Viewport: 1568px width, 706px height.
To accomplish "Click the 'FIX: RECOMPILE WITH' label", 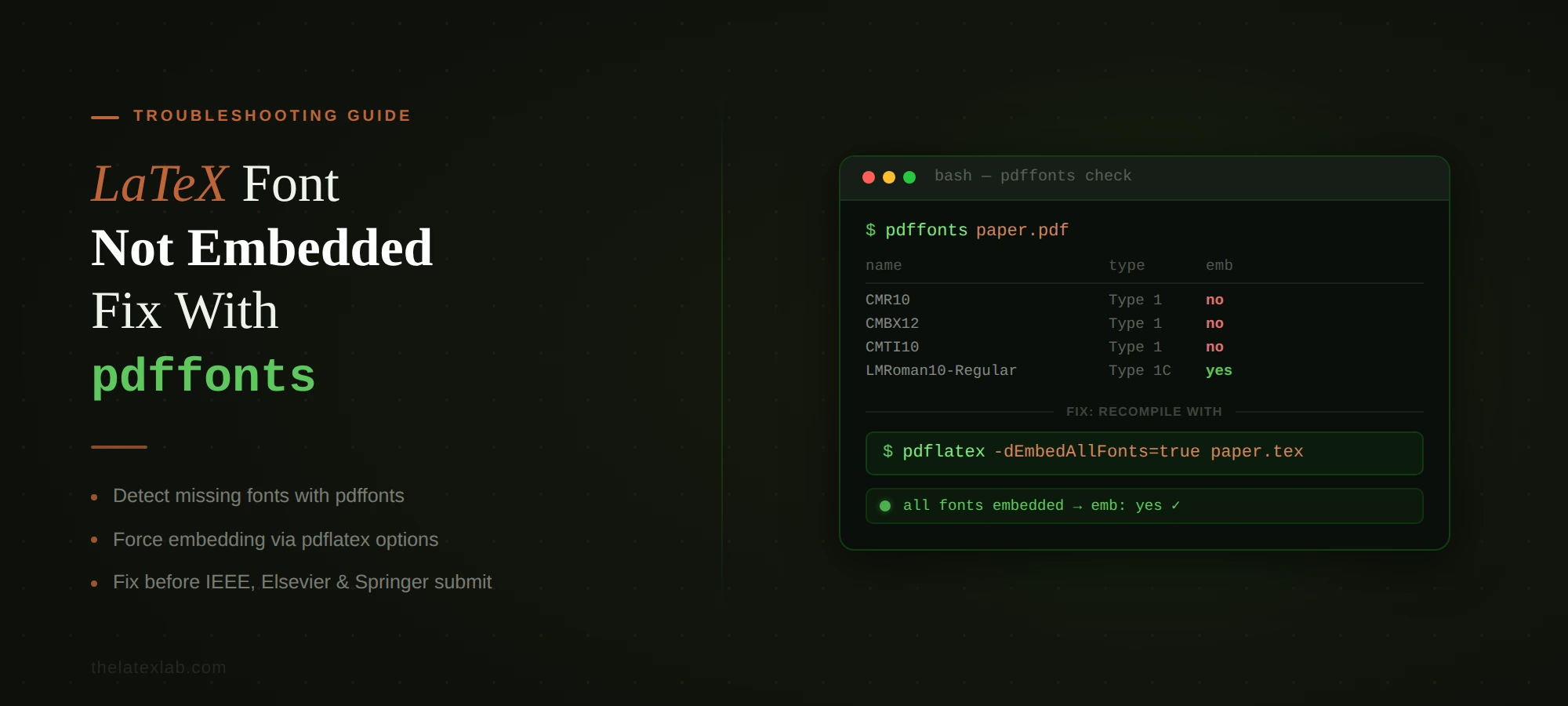I will [x=1144, y=412].
